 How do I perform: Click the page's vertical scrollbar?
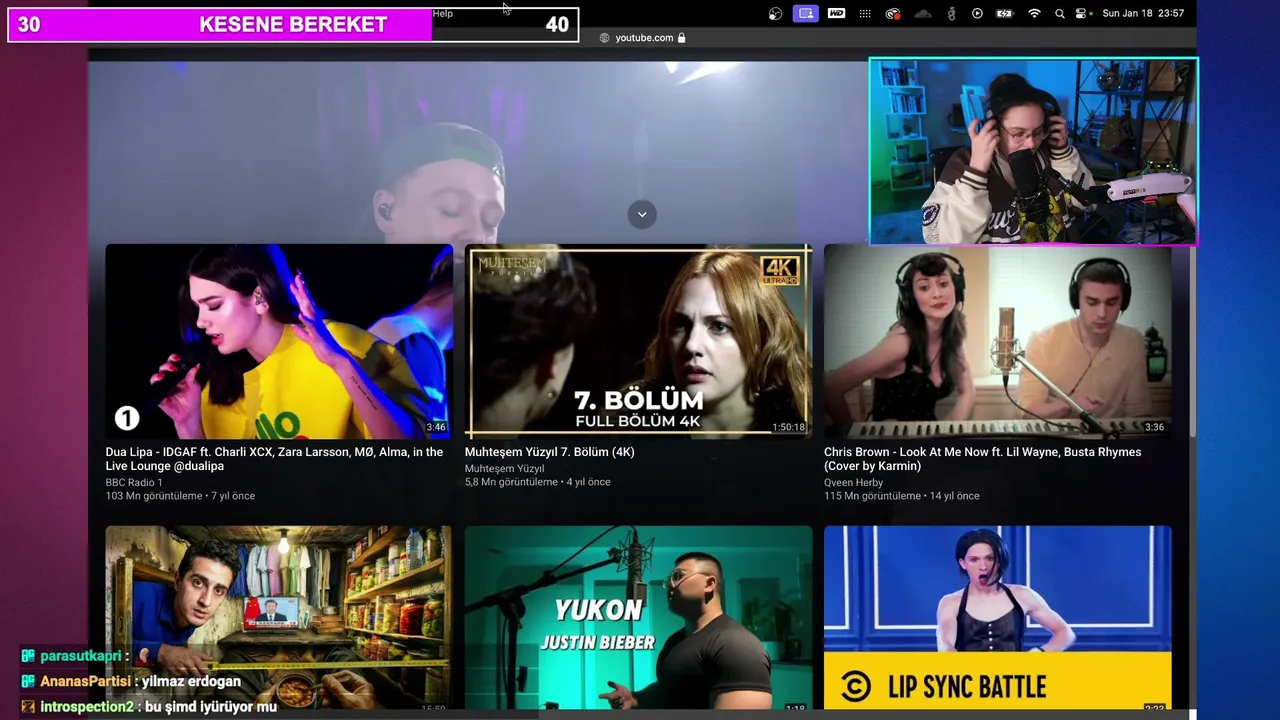tap(1191, 340)
